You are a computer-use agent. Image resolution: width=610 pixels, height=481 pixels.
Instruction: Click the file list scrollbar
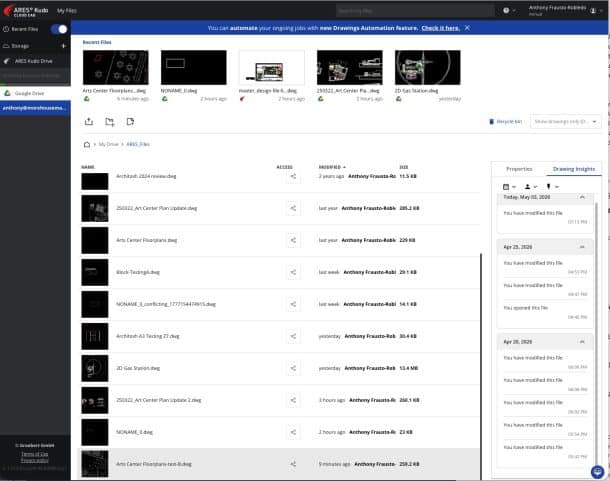click(481, 366)
